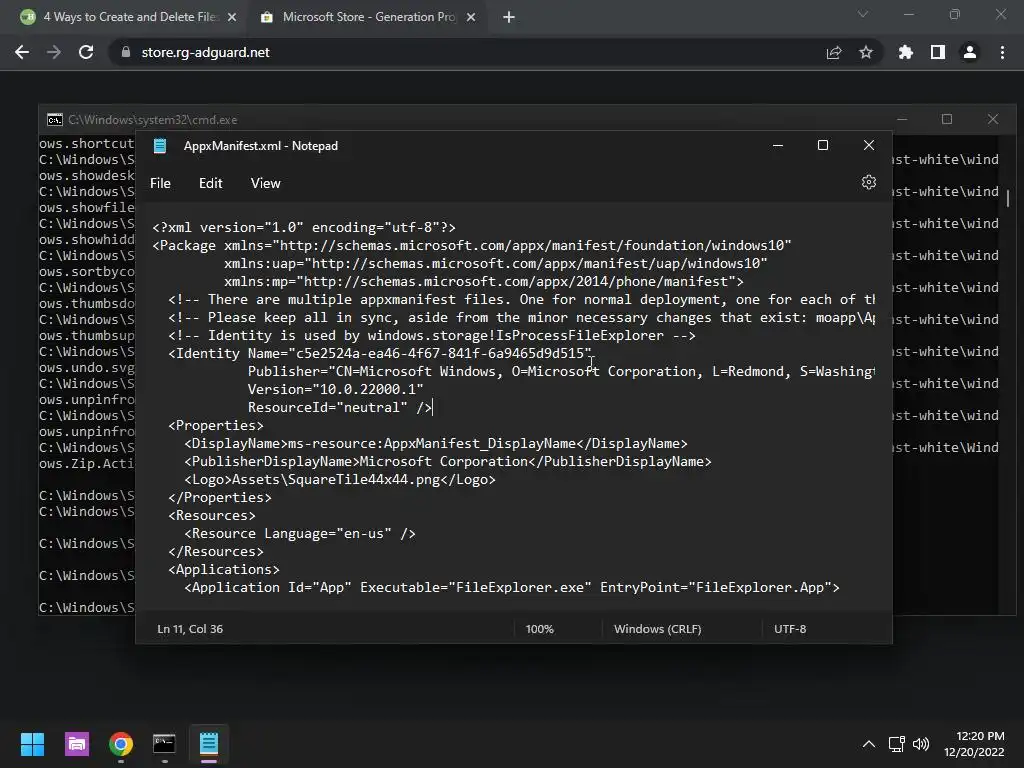Open Chrome profile avatar

[970, 52]
